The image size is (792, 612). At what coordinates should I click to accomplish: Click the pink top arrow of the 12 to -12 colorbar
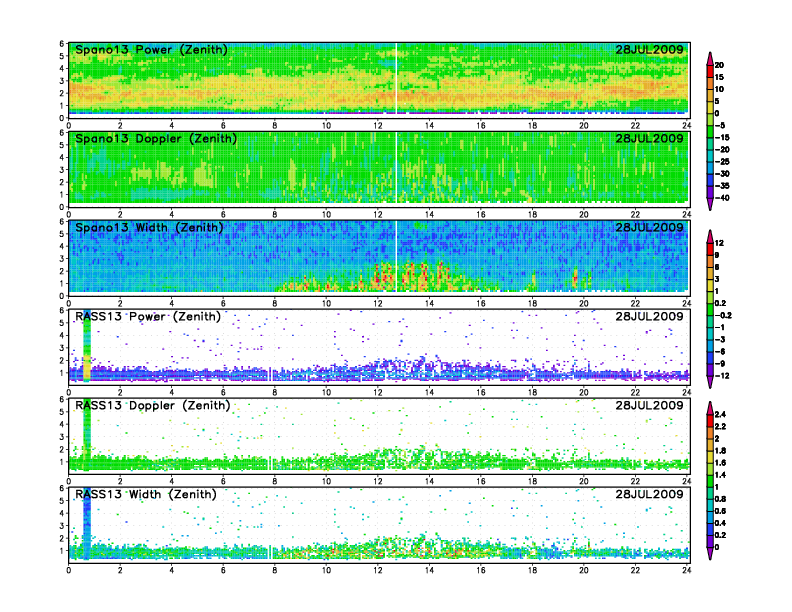coord(710,236)
